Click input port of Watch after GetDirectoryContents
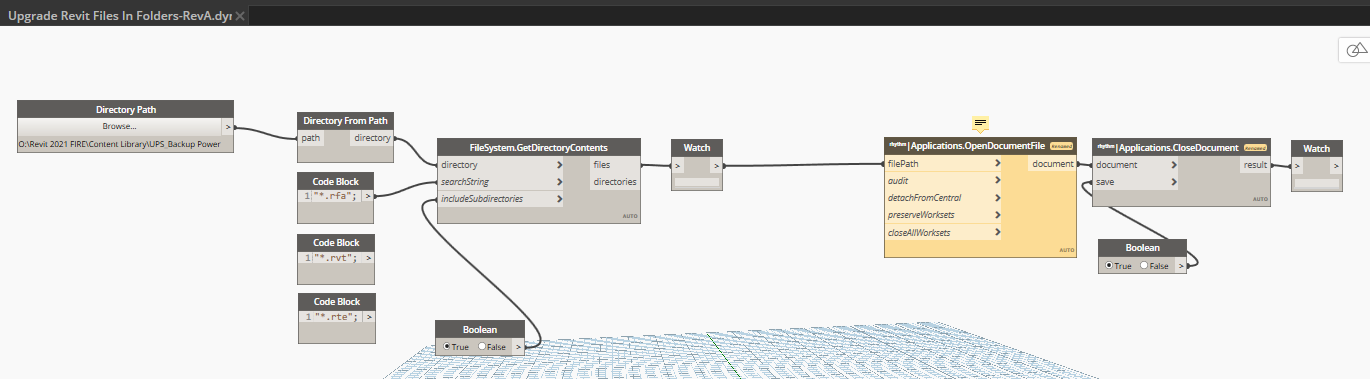Viewport: 1370px width, 379px height. 677,165
